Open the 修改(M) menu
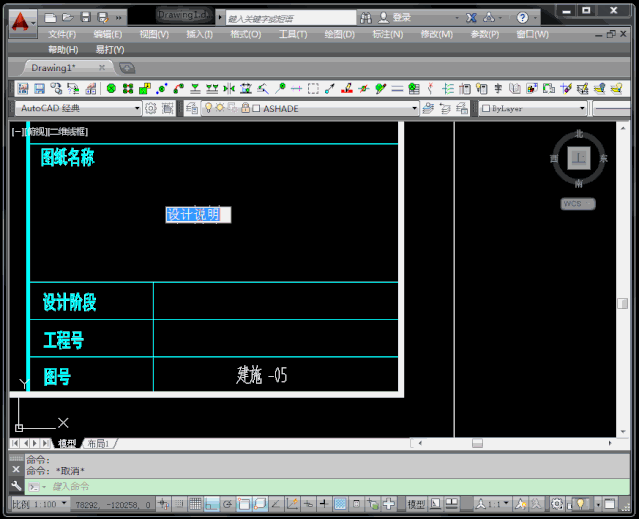Screen dimensions: 639x519 [x=436, y=34]
